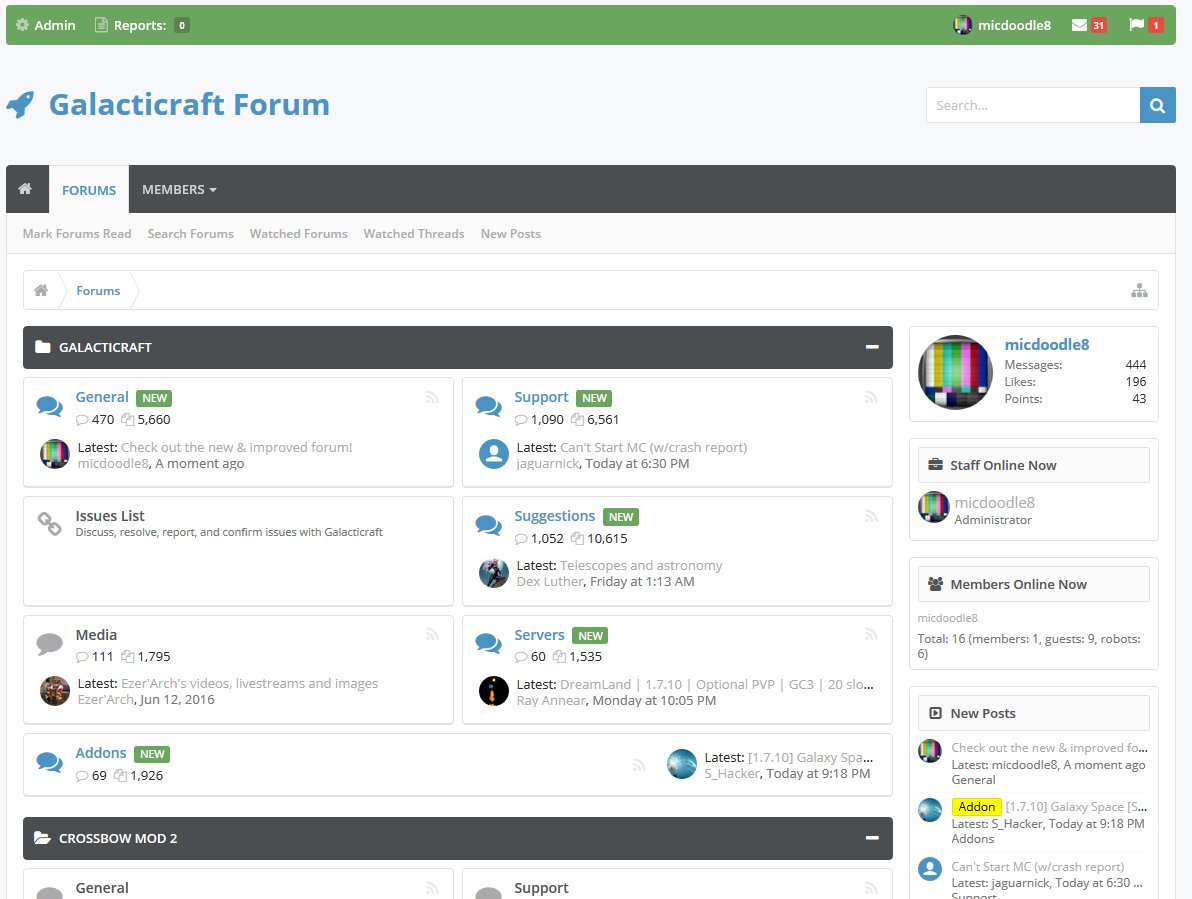Click the Galacticraft Forum rocket logo
The height and width of the screenshot is (899, 1192).
click(x=21, y=105)
